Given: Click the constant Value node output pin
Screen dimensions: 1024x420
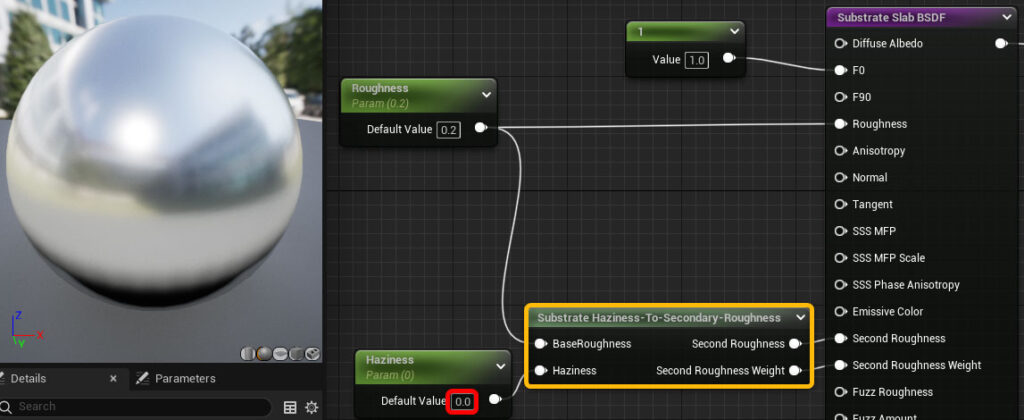Looking at the screenshot, I should 729,59.
